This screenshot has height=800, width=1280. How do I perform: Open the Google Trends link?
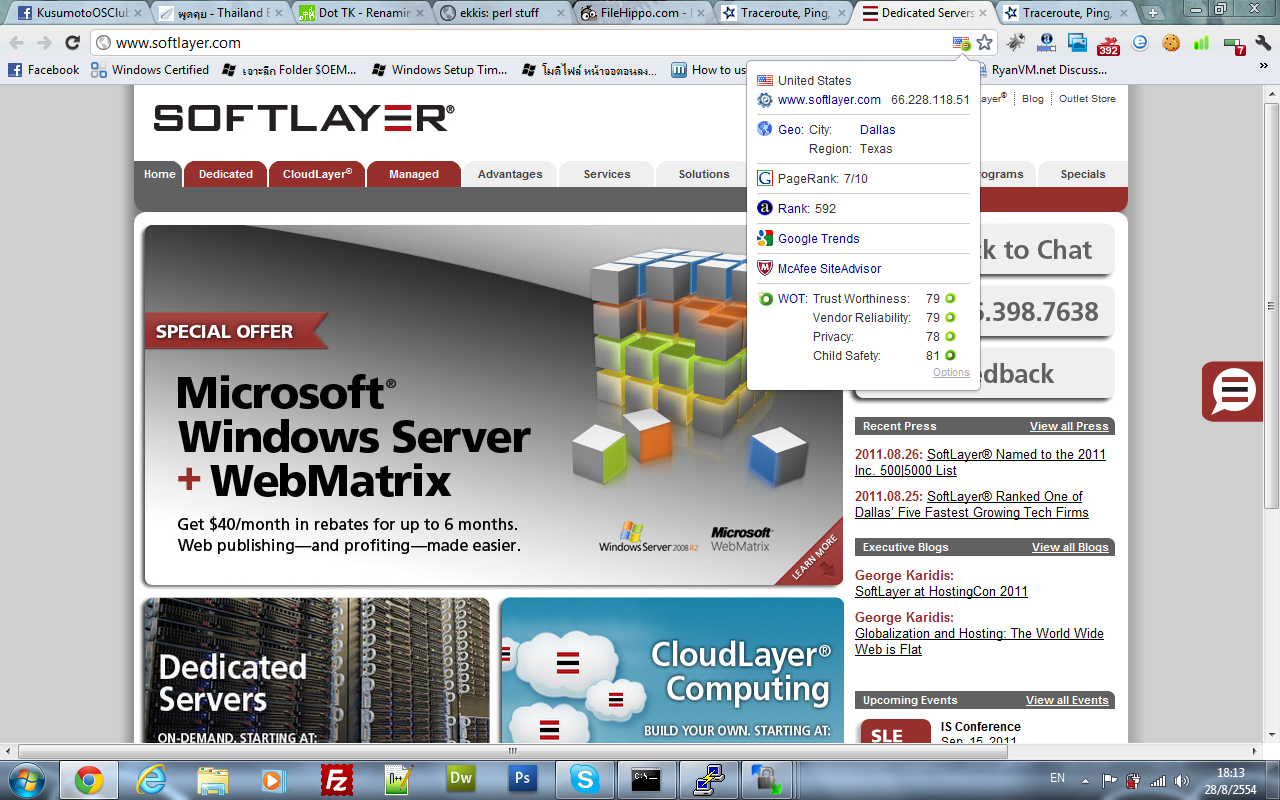[818, 239]
